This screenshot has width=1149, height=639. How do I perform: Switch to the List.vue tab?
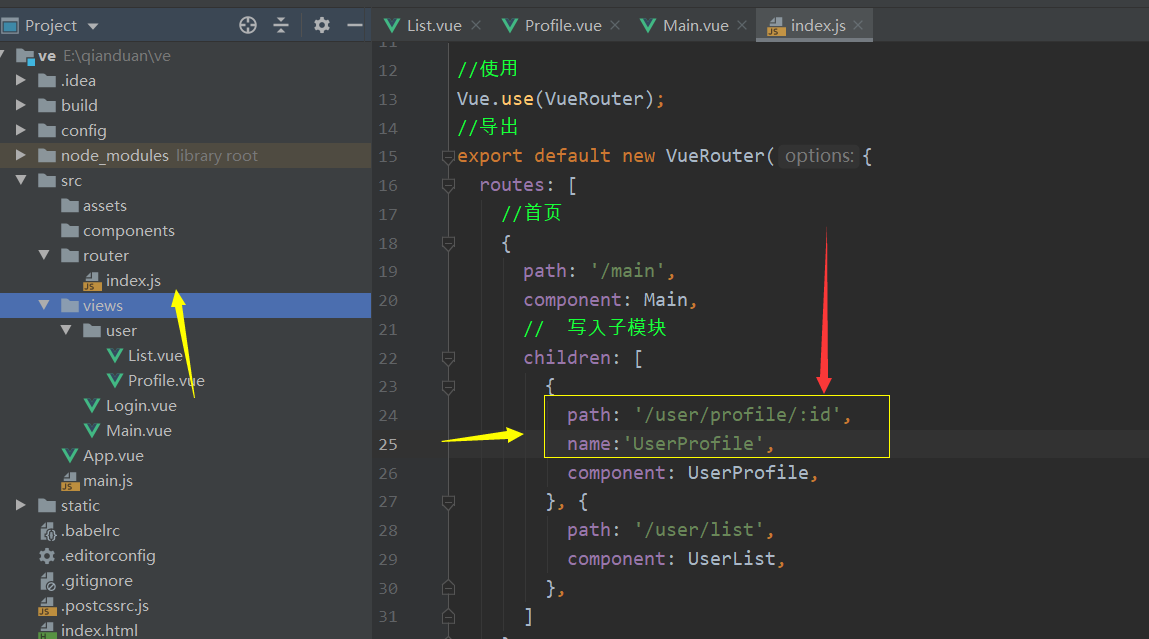434,26
